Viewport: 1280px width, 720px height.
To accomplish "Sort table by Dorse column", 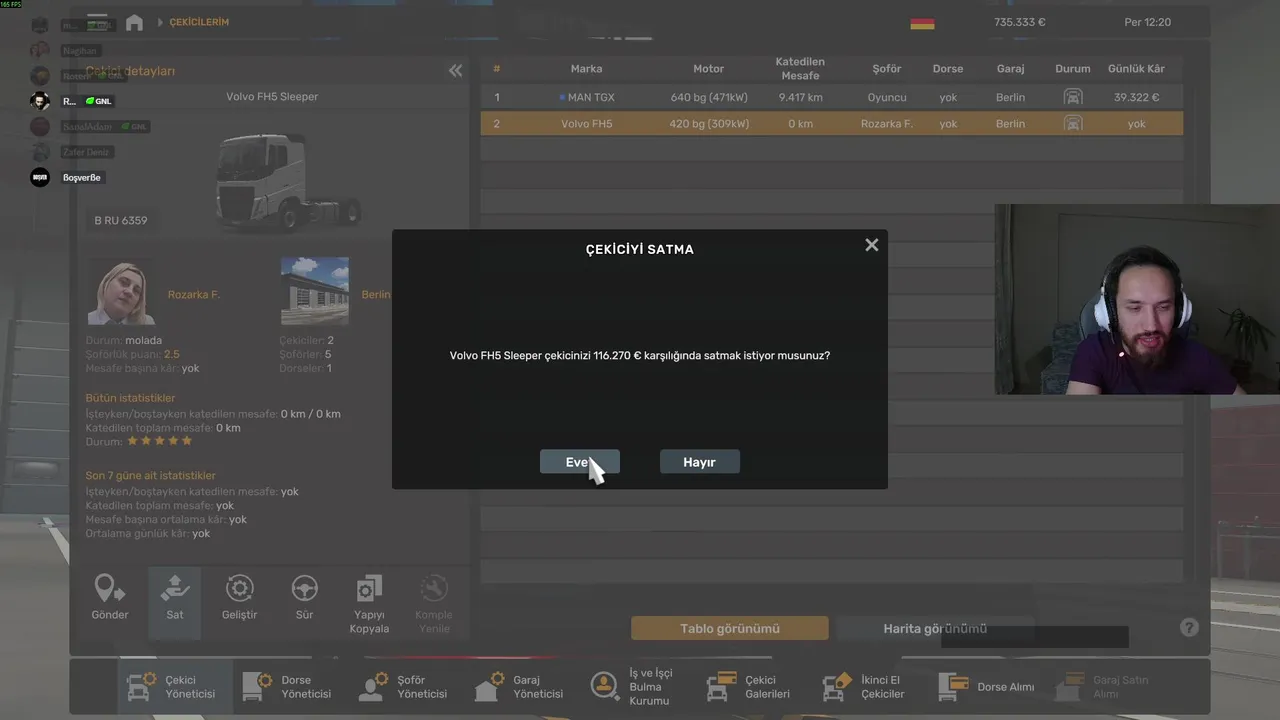I will 948,69.
